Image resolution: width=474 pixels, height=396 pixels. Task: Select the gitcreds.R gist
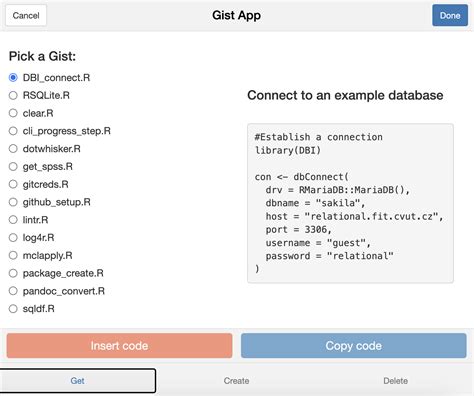13,184
